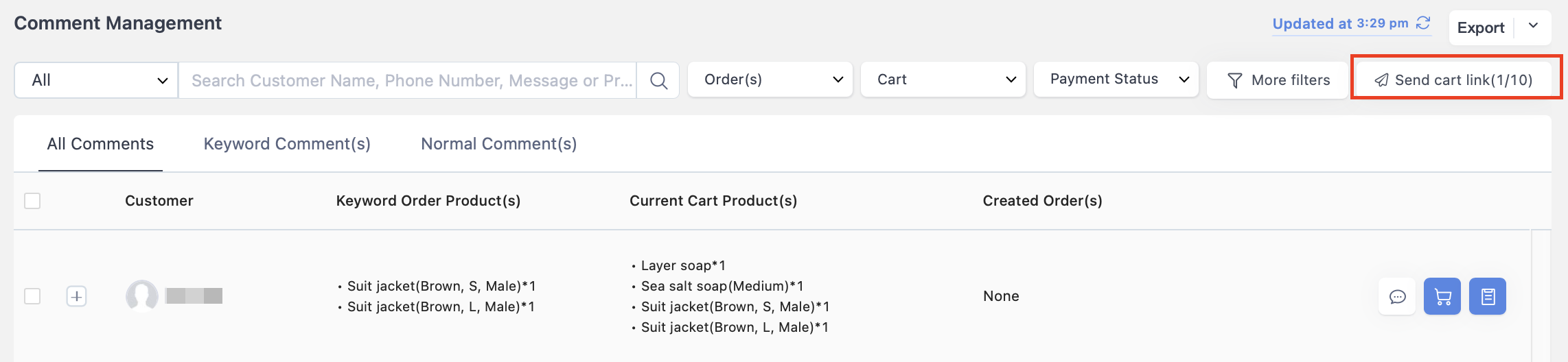Open the chat message icon for customer

(x=1397, y=296)
